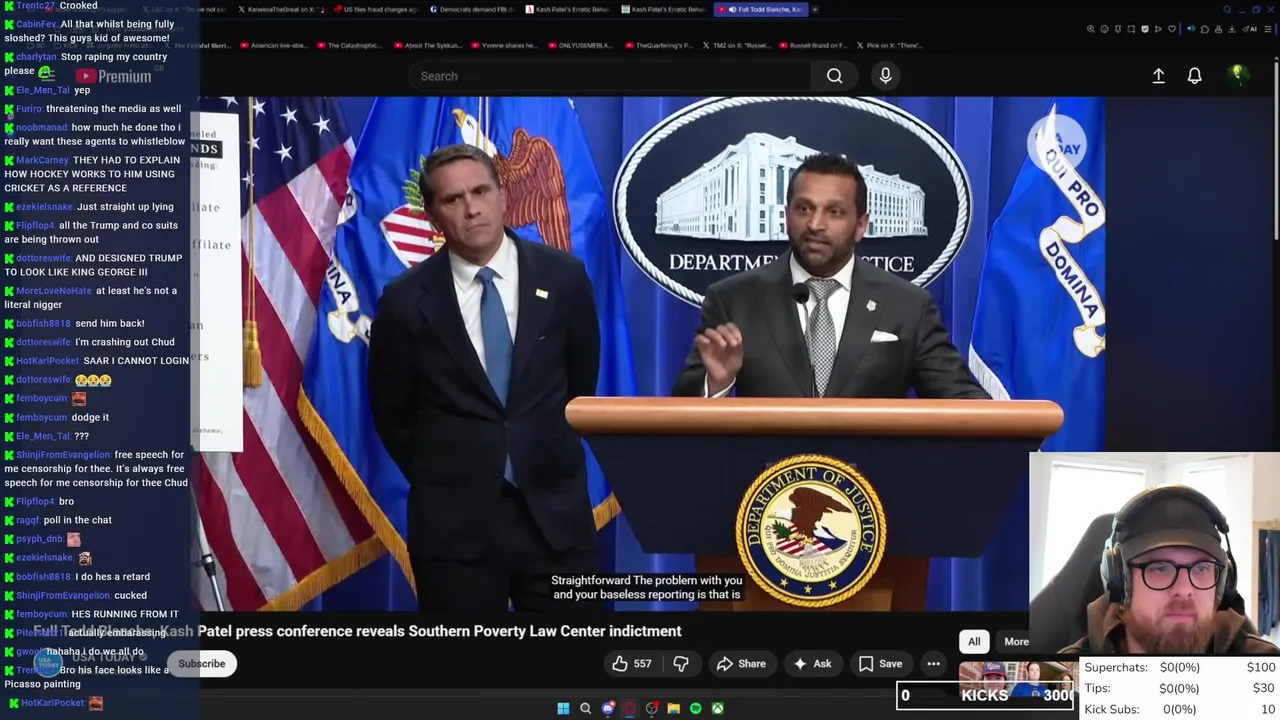Dislike the video with thumbs down
Screen dimensions: 1280x720
681,663
